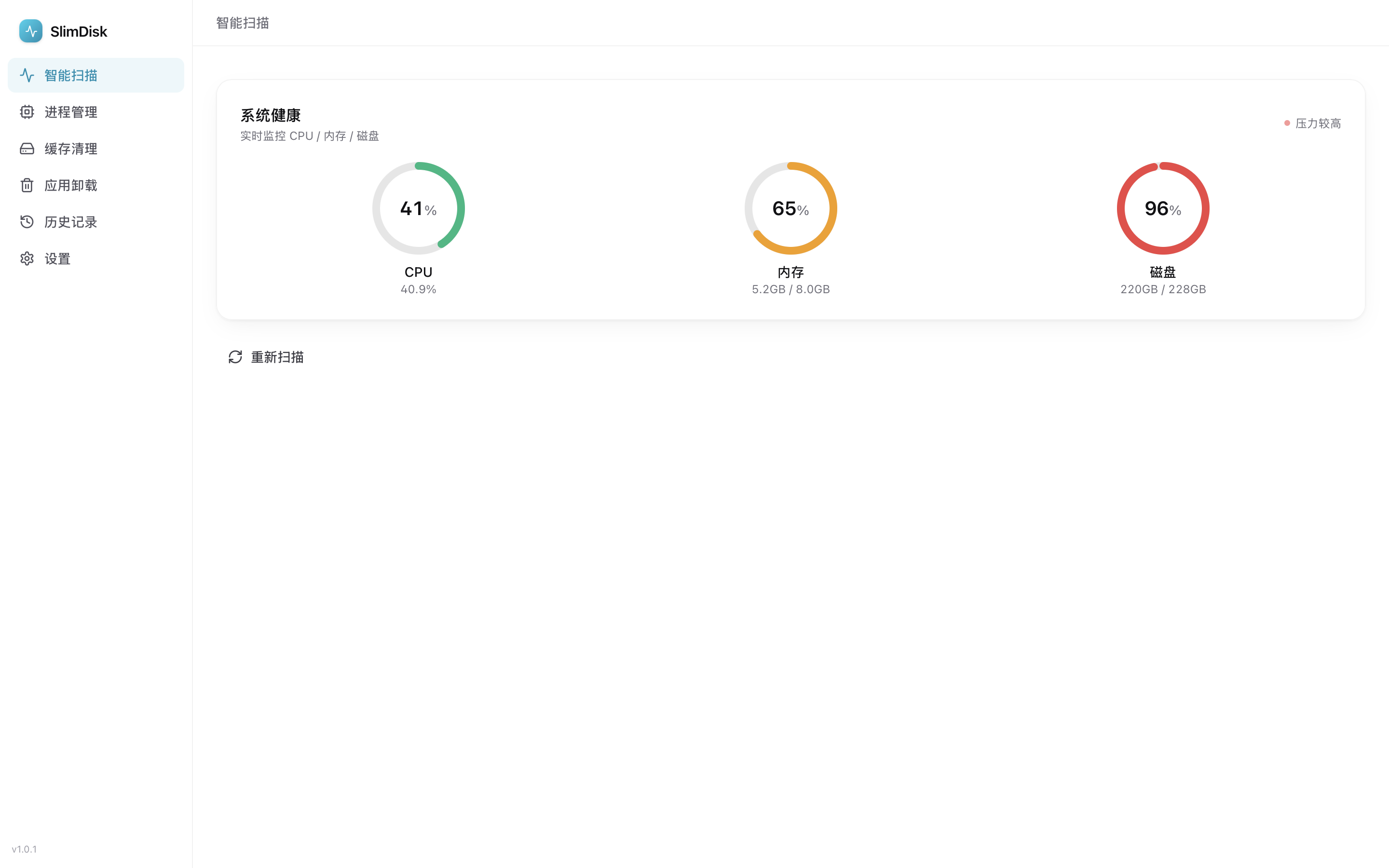The width and height of the screenshot is (1389, 868).
Task: Click the 智能扫描 pulse icon in sidebar
Action: 27,75
